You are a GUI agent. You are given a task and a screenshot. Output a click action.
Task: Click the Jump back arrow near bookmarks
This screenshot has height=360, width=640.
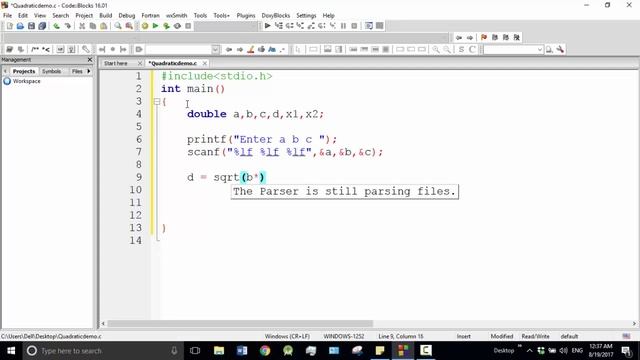point(459,37)
